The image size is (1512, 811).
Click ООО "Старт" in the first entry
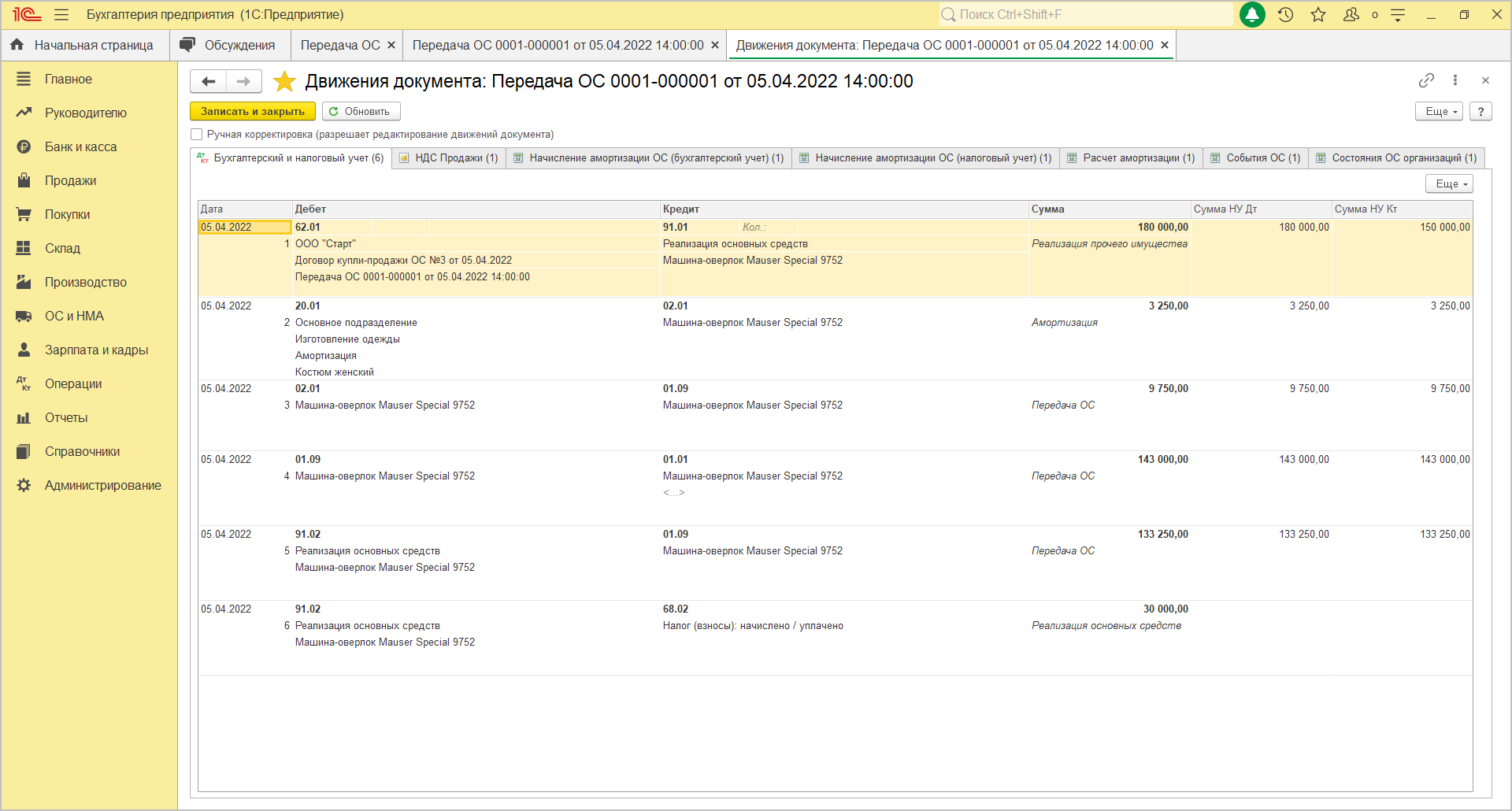pos(325,243)
